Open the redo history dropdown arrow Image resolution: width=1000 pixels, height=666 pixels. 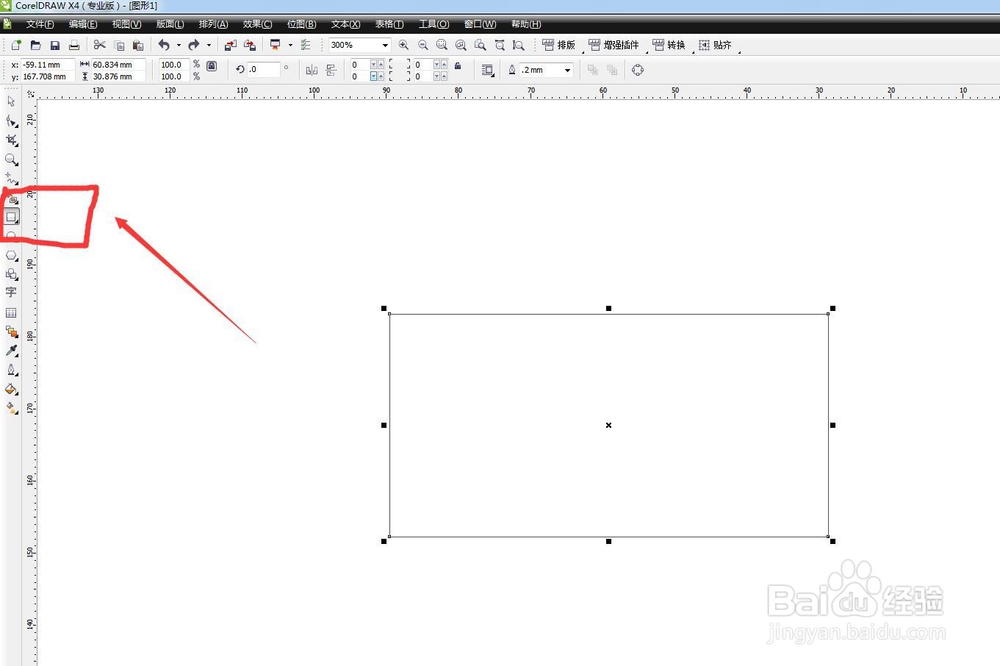(x=209, y=45)
